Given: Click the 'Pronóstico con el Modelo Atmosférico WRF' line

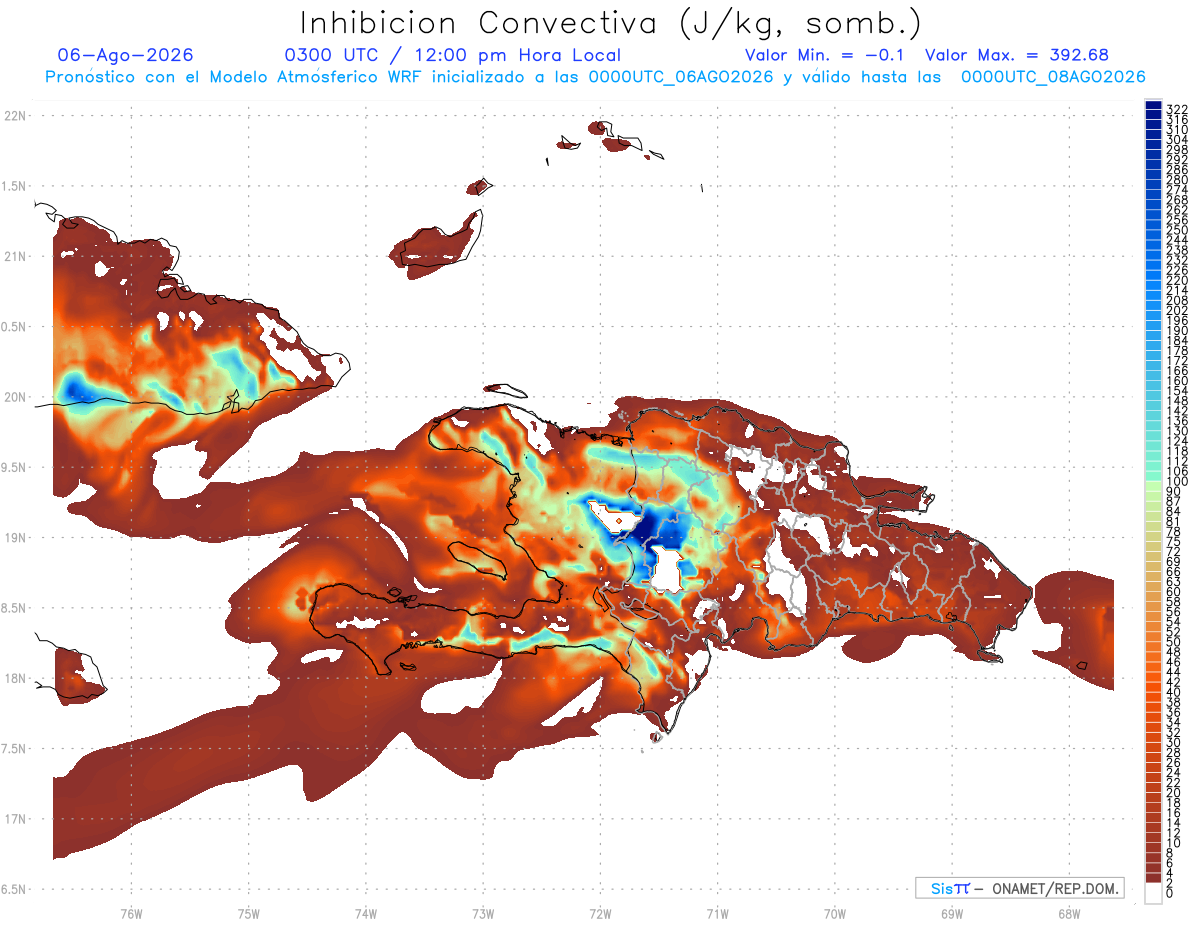Looking at the screenshot, I should (596, 76).
